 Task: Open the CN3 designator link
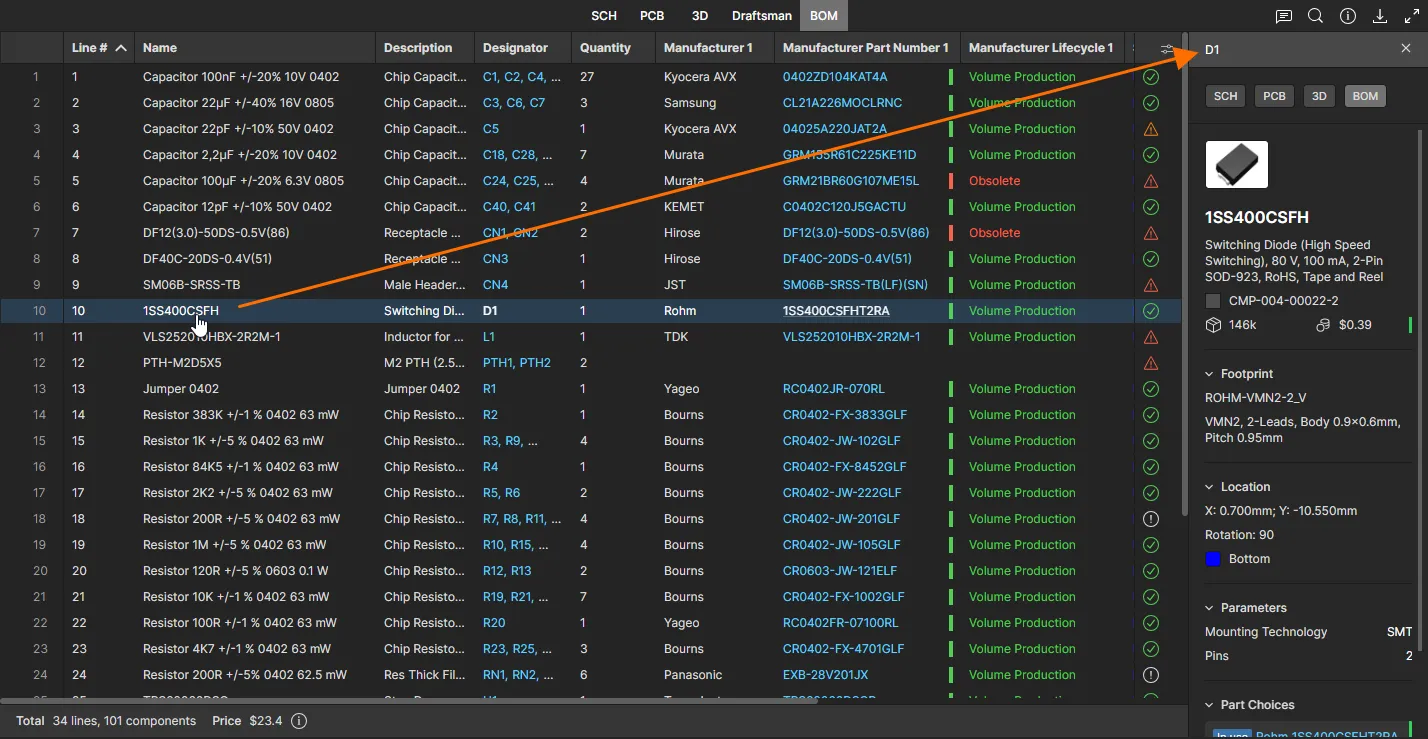tap(495, 259)
